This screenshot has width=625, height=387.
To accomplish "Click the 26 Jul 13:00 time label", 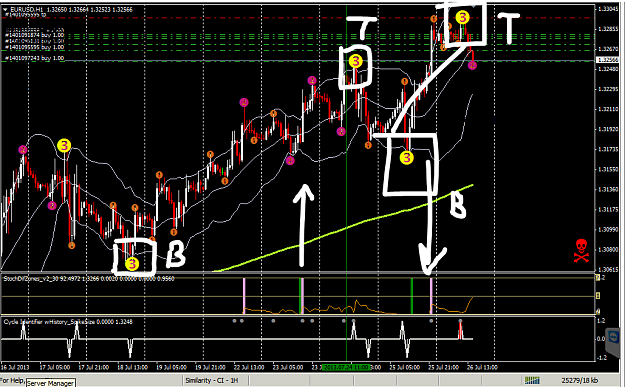I will coord(482,367).
